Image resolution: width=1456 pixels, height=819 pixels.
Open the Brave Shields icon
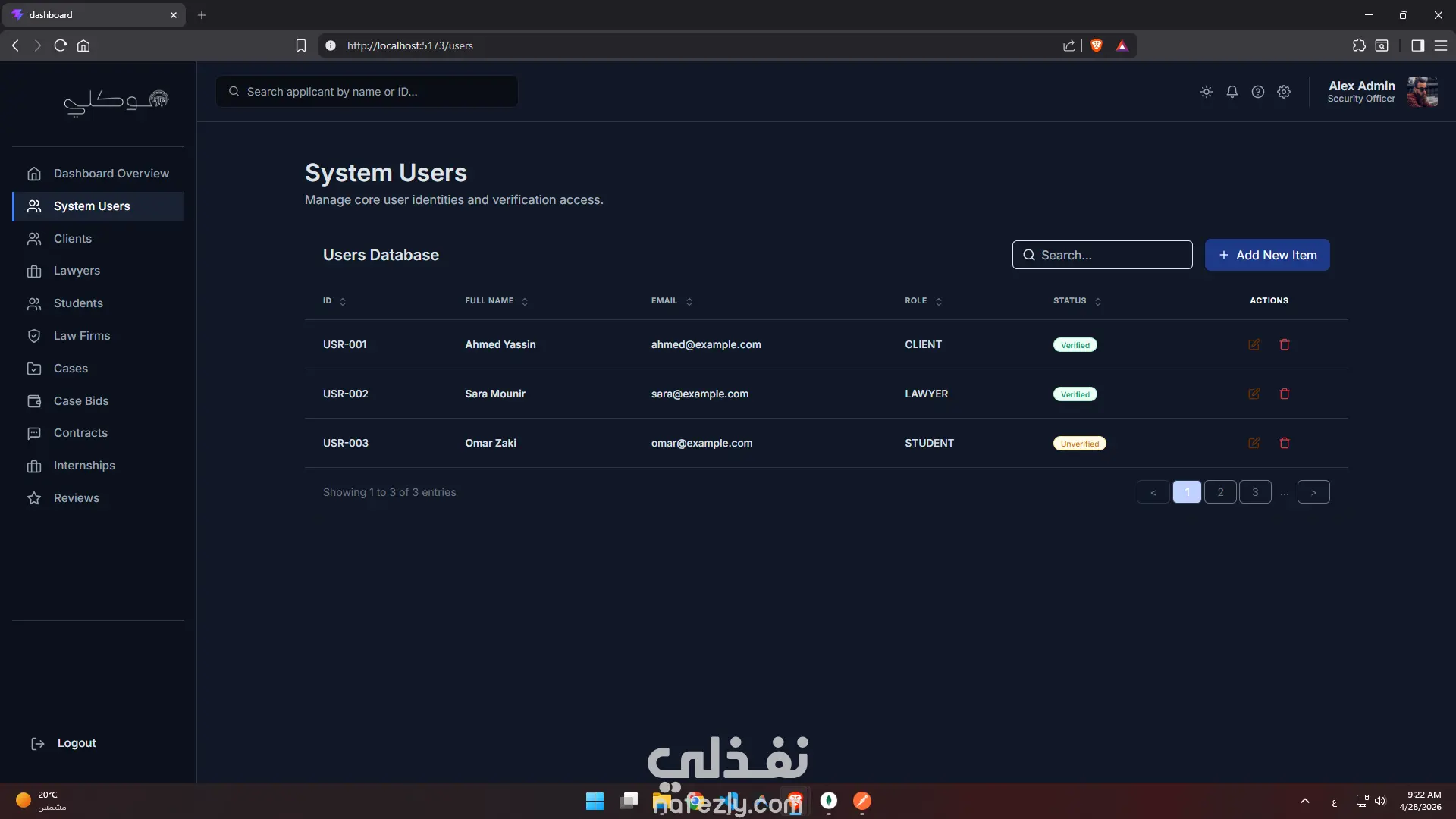[1097, 45]
